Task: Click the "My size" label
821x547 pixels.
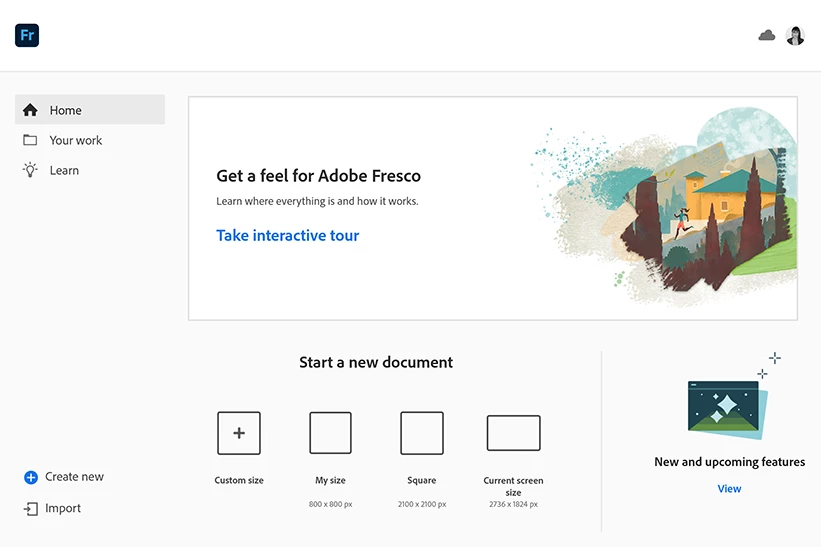Action: (330, 480)
